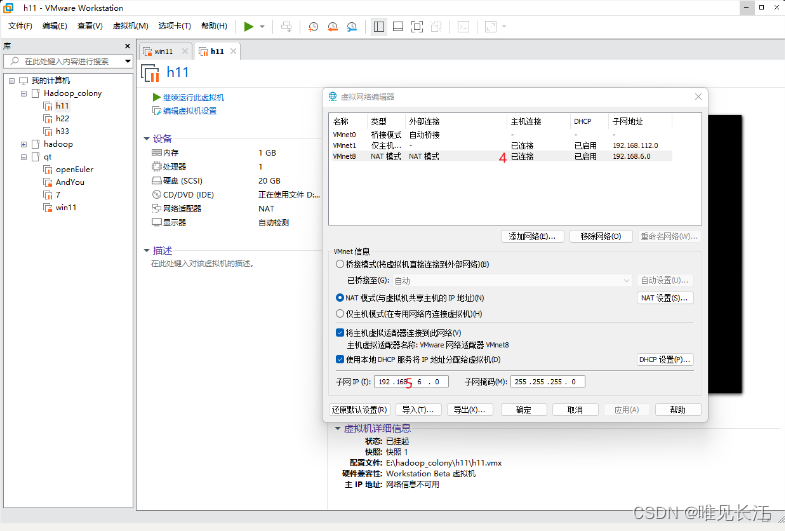Image resolution: width=785 pixels, height=531 pixels.
Task: Open DHCP 设置 button
Action: click(665, 359)
